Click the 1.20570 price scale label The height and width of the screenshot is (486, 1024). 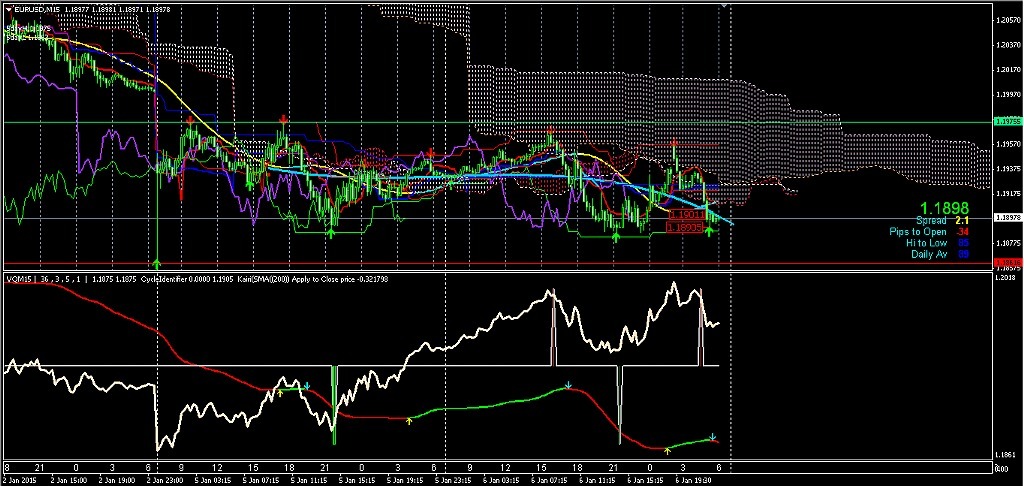pyautogui.click(x=1006, y=21)
